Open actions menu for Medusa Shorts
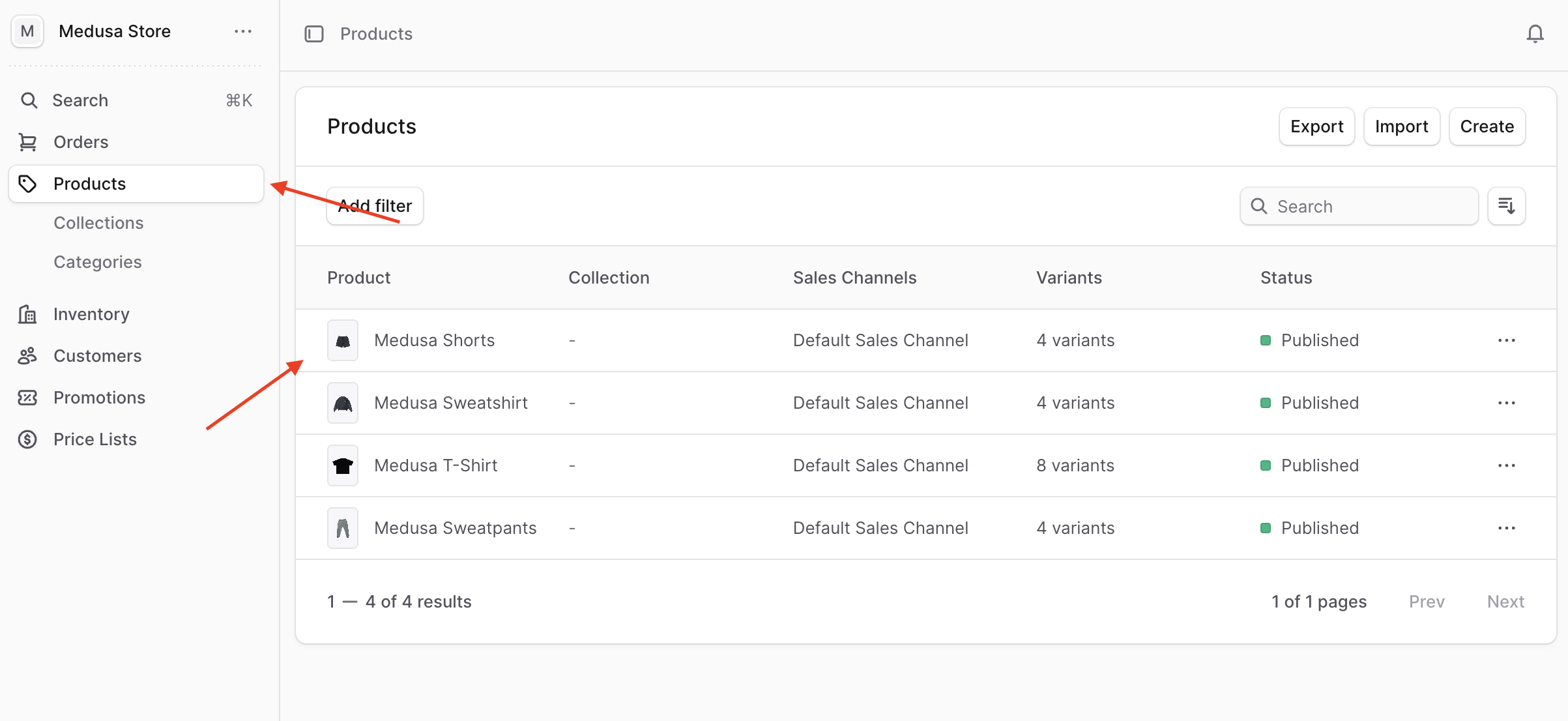The image size is (1568, 721). coord(1506,340)
